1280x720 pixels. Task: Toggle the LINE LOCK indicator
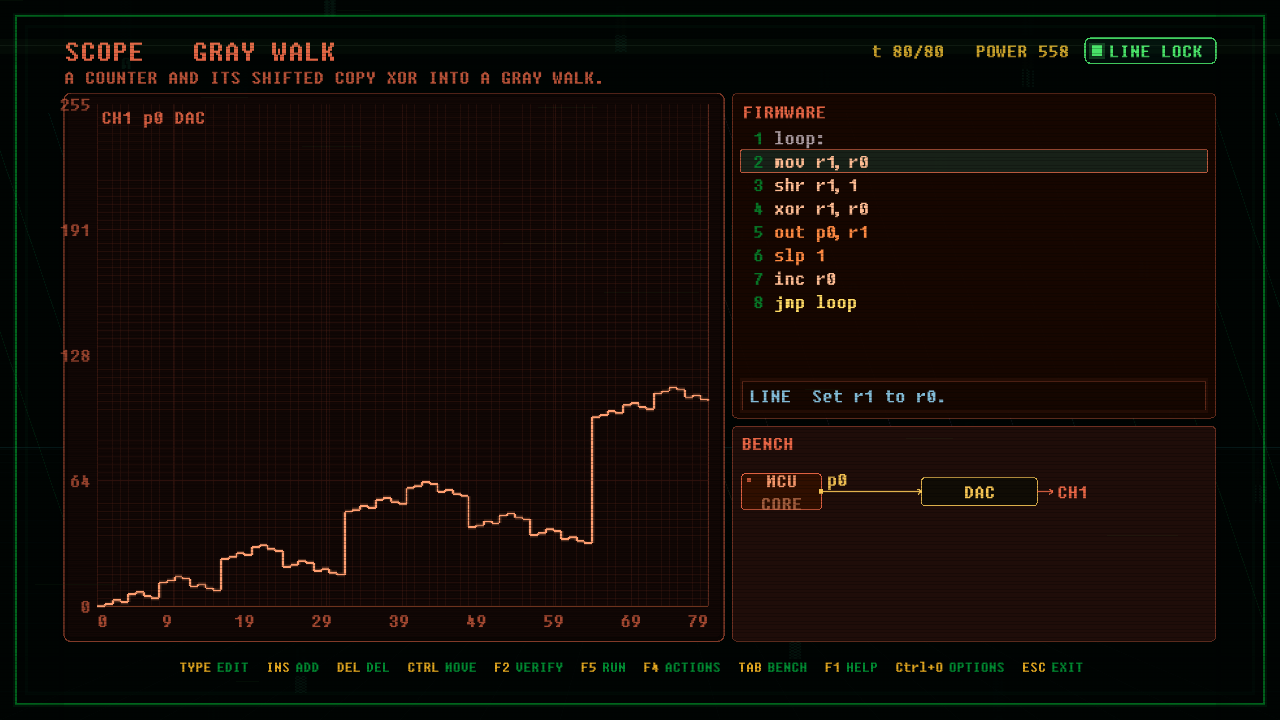(1150, 51)
